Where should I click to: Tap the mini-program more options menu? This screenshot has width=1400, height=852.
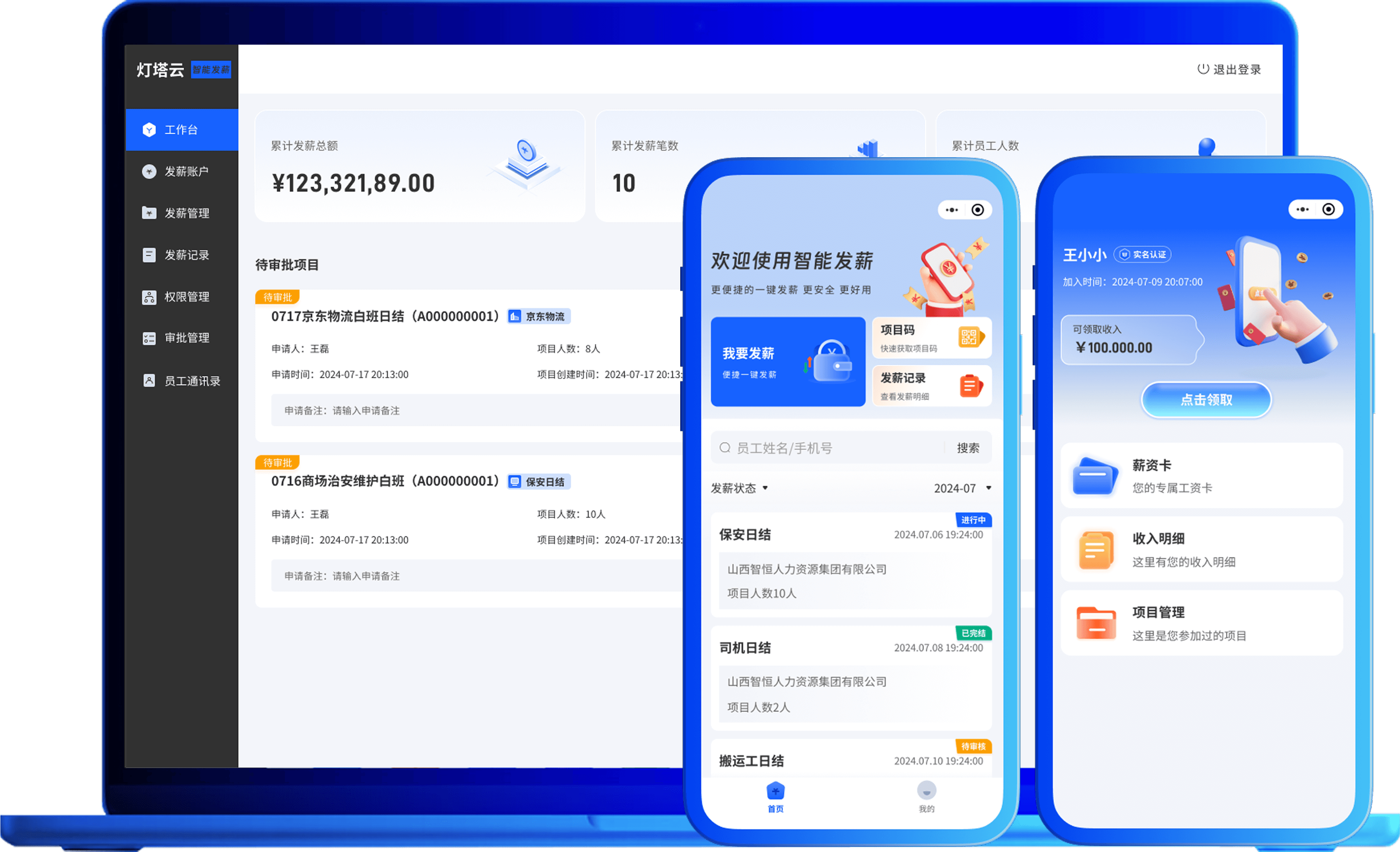point(952,210)
